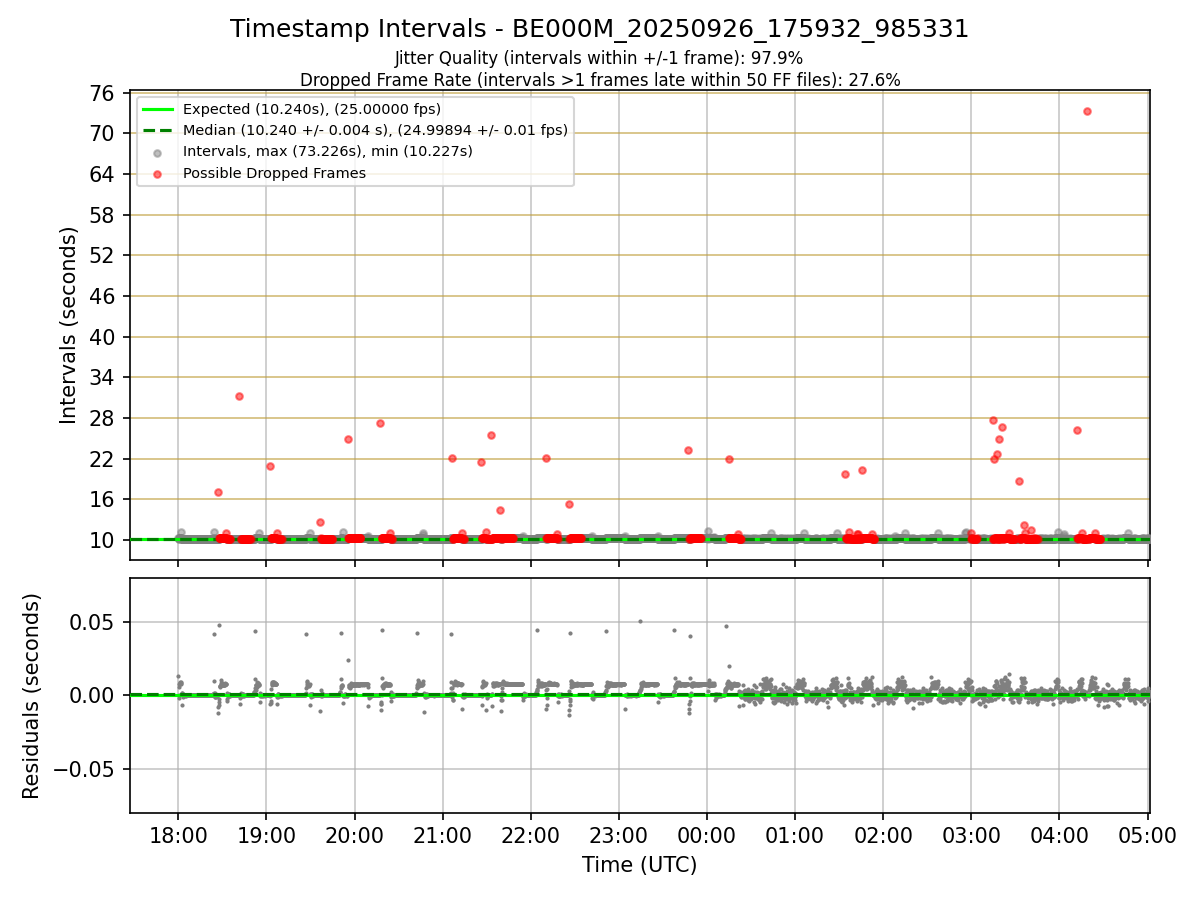The width and height of the screenshot is (1200, 900).
Task: Click the 70 tick on intervals axis
Action: [102, 133]
